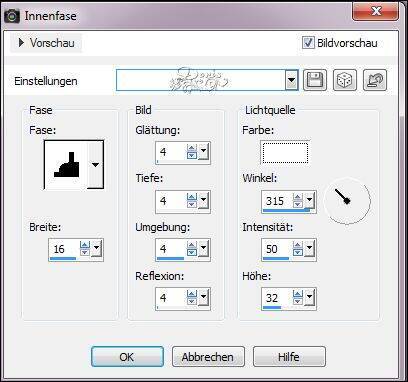Click the save preset floppy disk icon

pyautogui.click(x=315, y=80)
